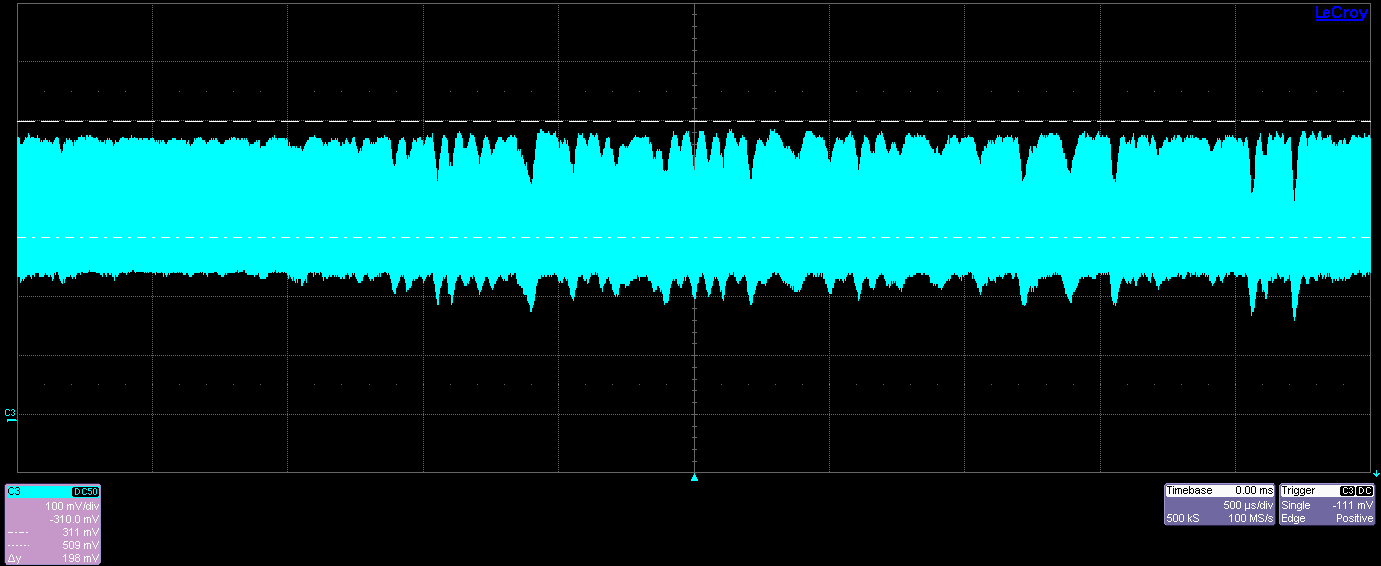Select the 311 mV cursor readout

82,533
